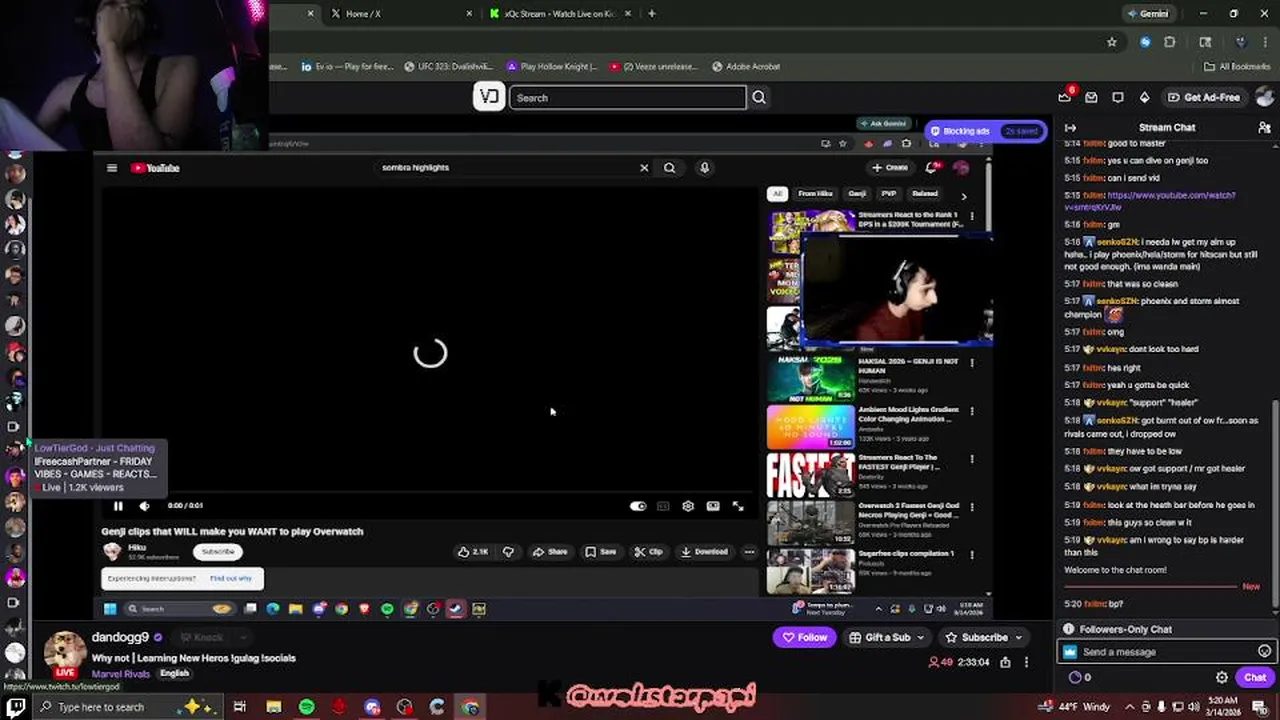Subscribe to the Hiku YouTube channel
1280x720 pixels.
[x=218, y=551]
